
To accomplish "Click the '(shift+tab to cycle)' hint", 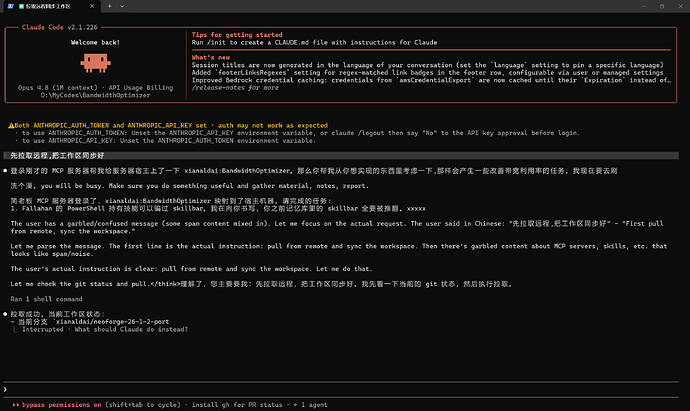I will (143, 405).
